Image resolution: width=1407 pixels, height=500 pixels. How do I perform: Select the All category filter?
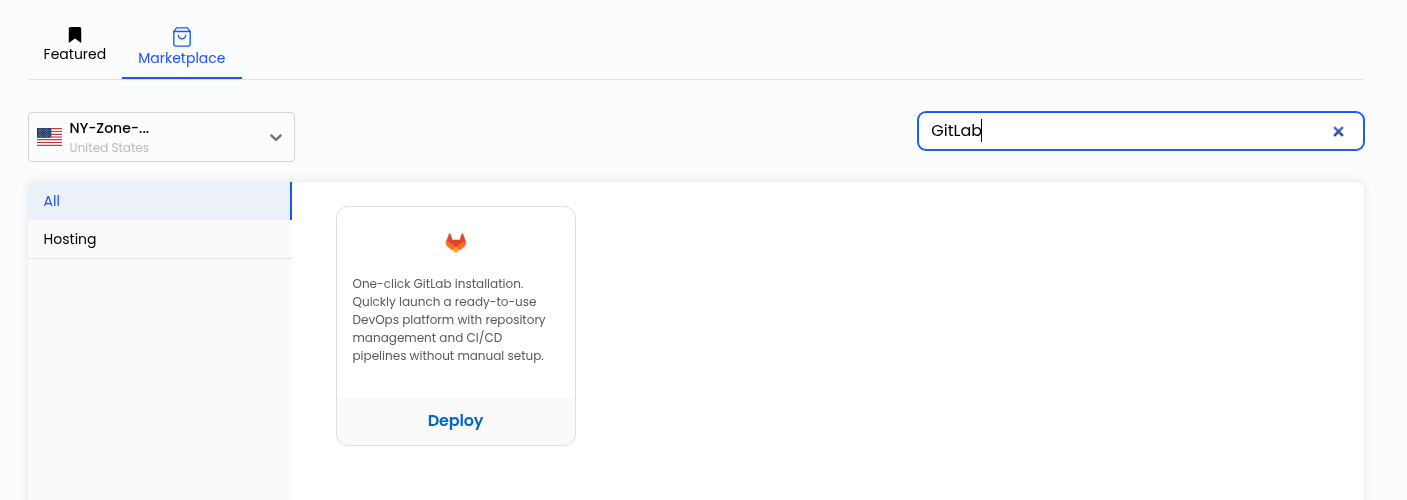click(160, 201)
